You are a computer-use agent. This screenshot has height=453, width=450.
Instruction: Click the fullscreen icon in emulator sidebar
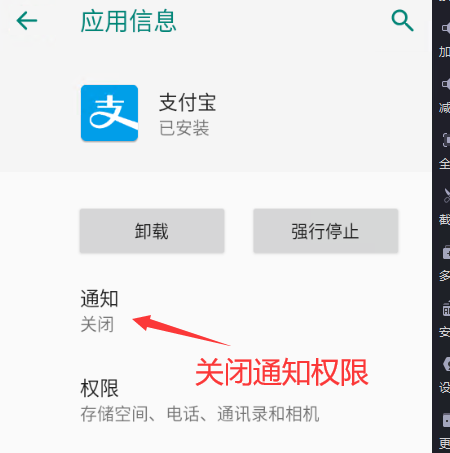tap(446, 140)
